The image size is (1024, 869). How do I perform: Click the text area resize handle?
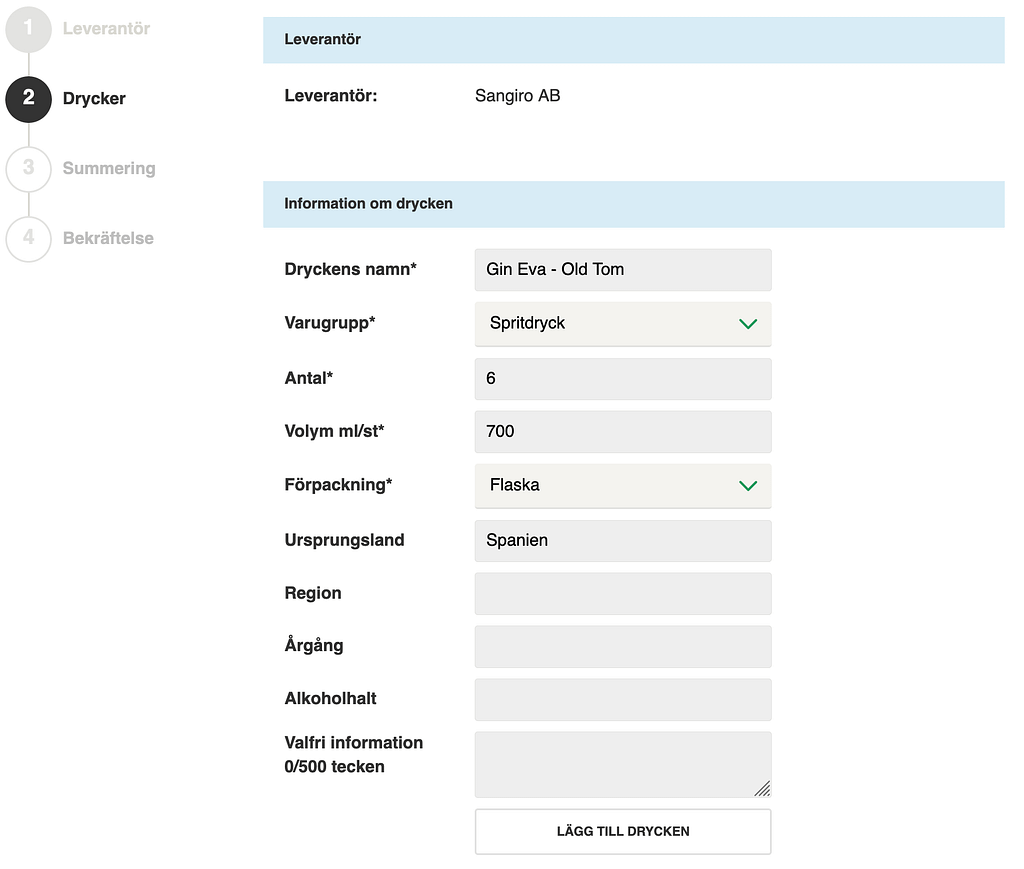point(763,789)
